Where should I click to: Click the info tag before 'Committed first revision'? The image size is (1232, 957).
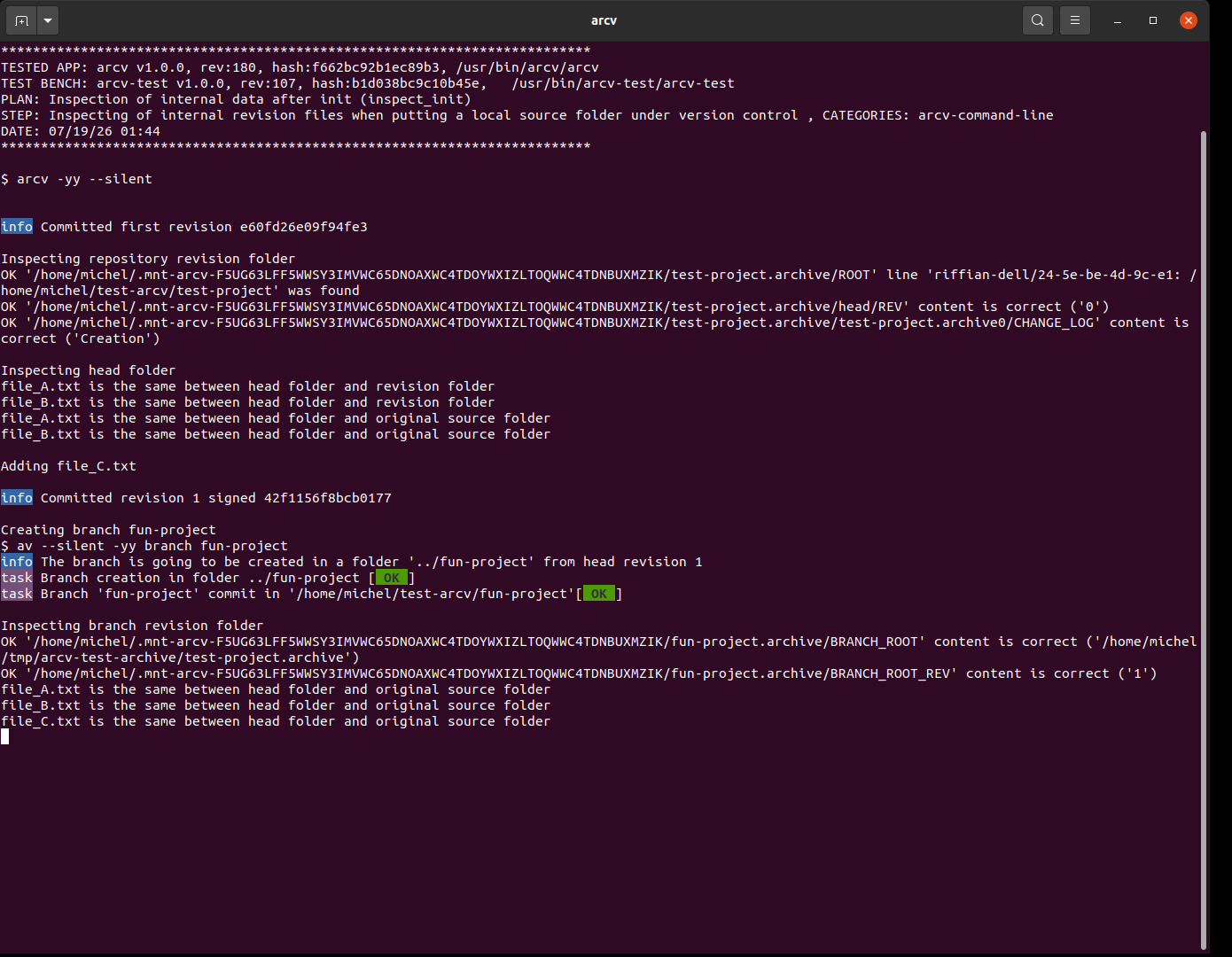17,227
